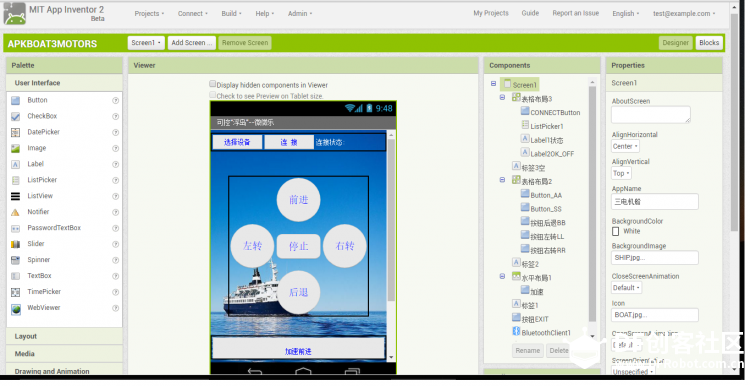Click the Components panel scrollbar
The image size is (750, 386).
point(592,203)
